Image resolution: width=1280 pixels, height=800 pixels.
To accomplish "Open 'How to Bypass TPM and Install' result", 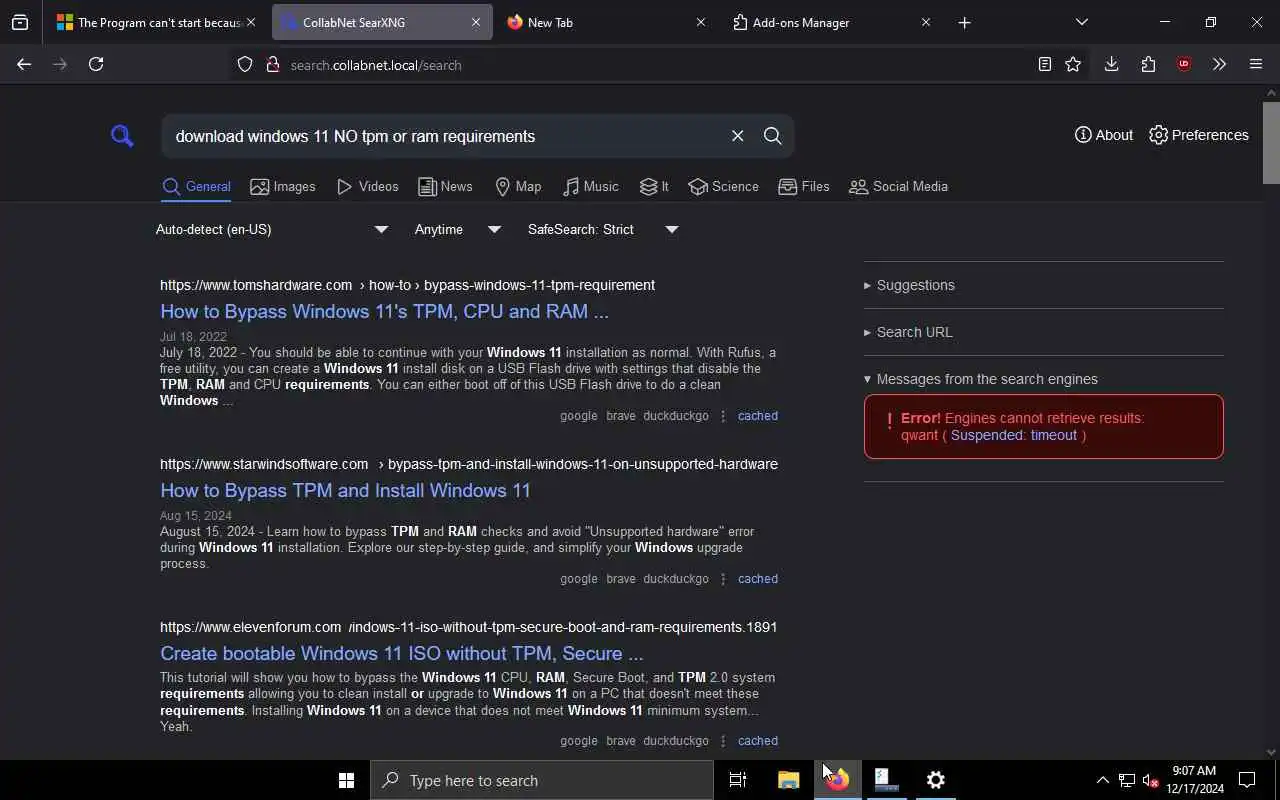I will (345, 490).
